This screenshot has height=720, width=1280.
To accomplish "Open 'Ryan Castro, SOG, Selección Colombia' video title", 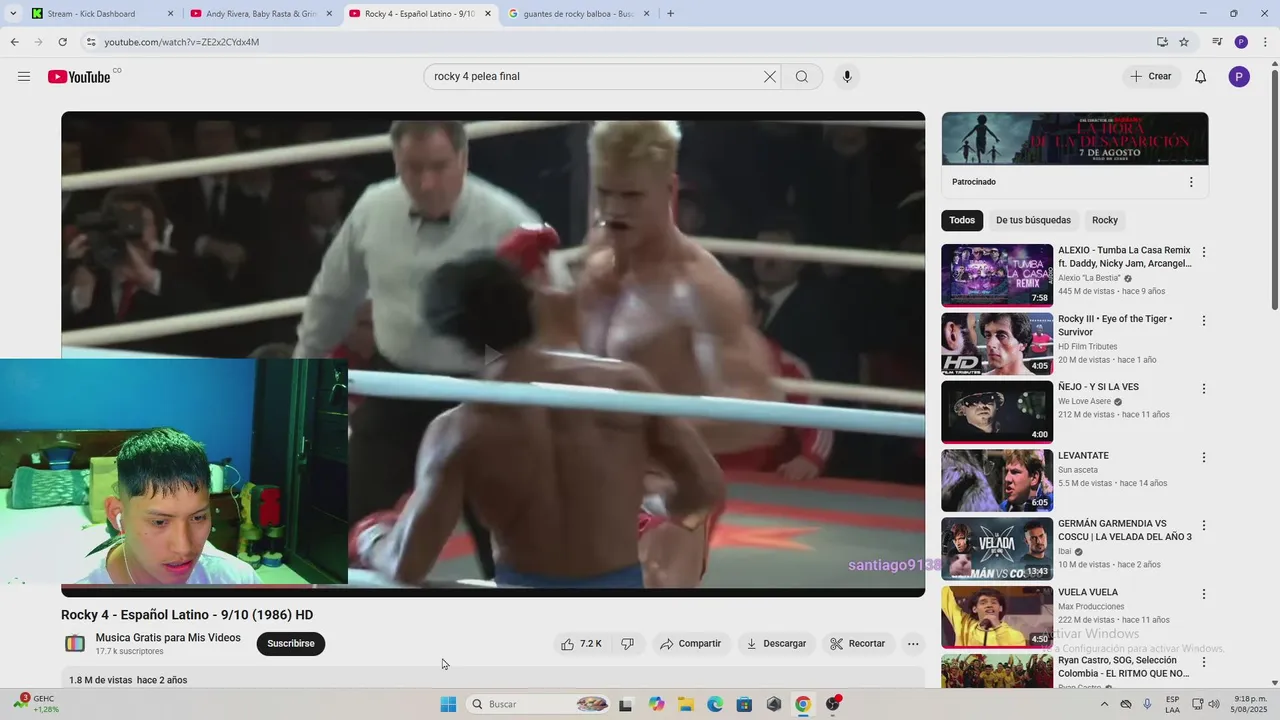I will (x=1125, y=666).
